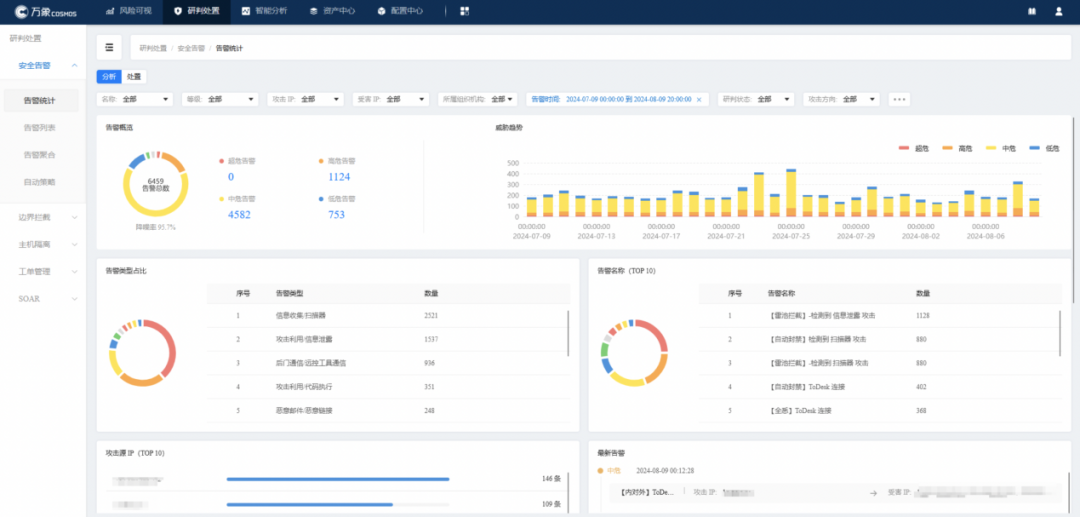Open 告警列表 in the sidebar
This screenshot has width=1080, height=517.
pyautogui.click(x=40, y=127)
